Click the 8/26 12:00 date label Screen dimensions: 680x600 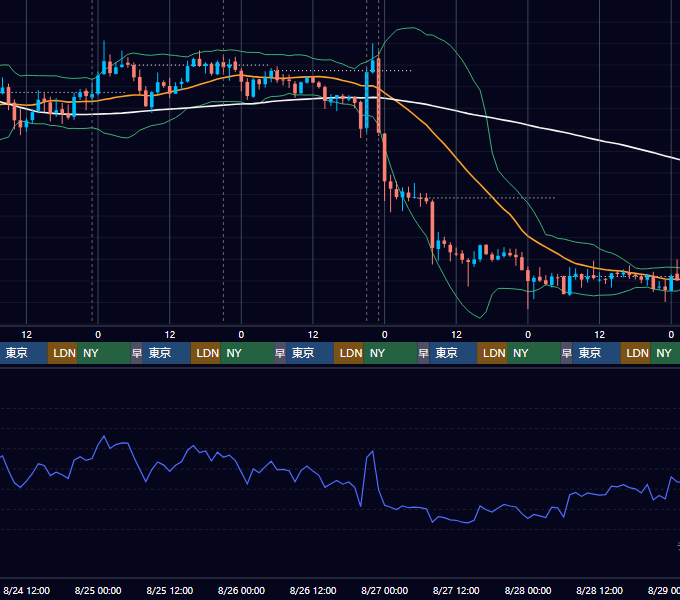tap(313, 590)
